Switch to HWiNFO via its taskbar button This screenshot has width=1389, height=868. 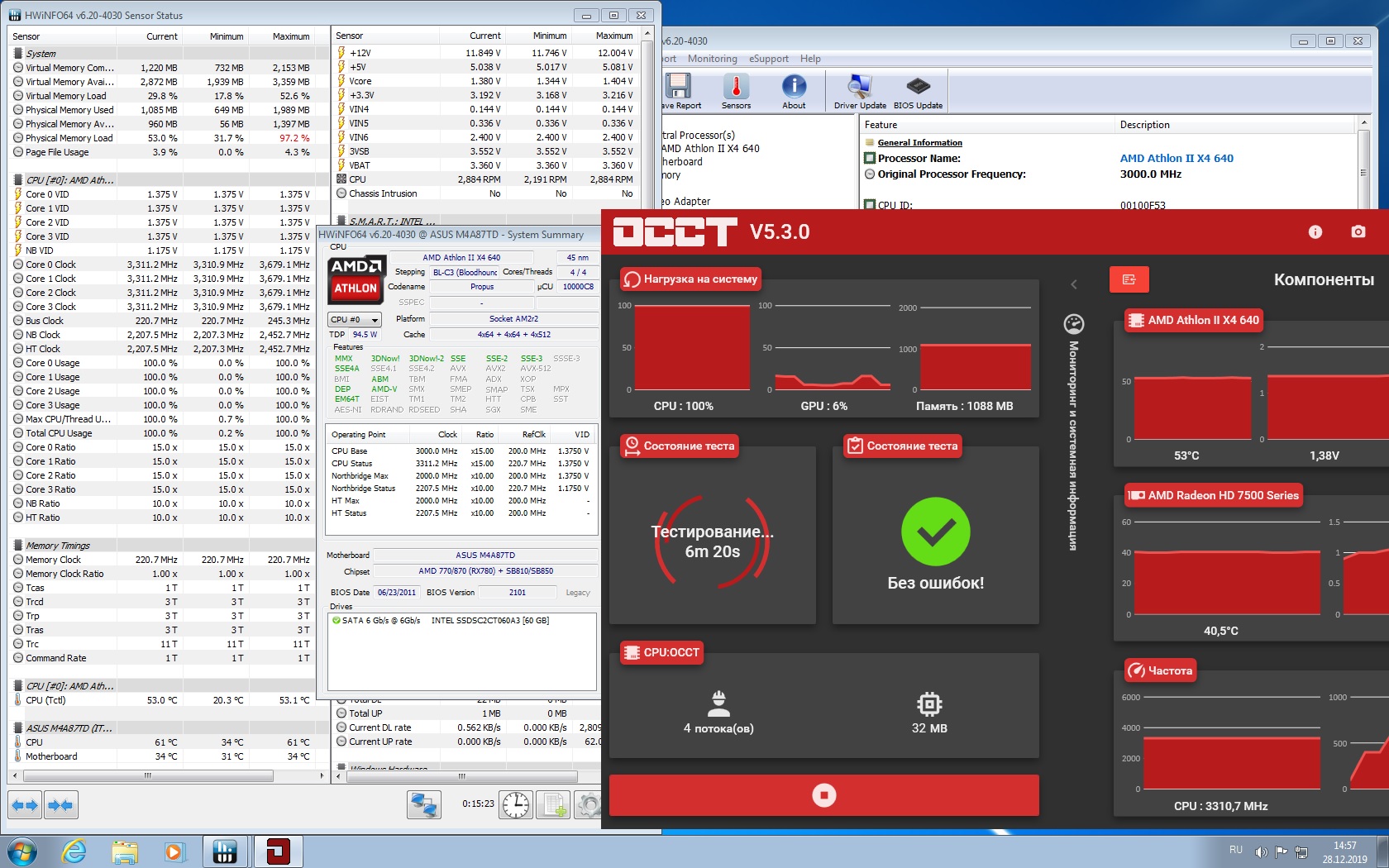point(224,851)
